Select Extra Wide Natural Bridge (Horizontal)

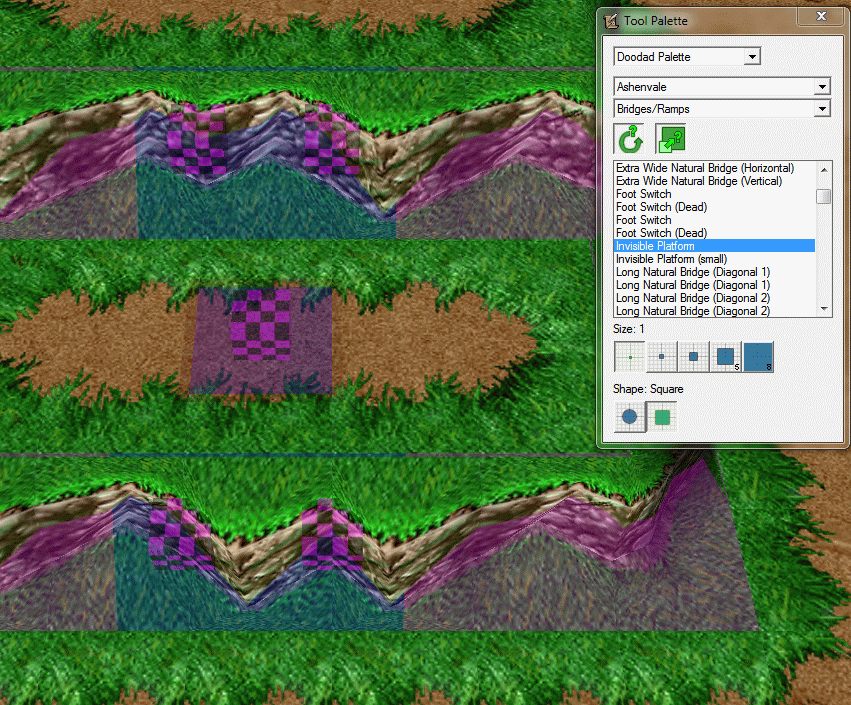pos(704,168)
